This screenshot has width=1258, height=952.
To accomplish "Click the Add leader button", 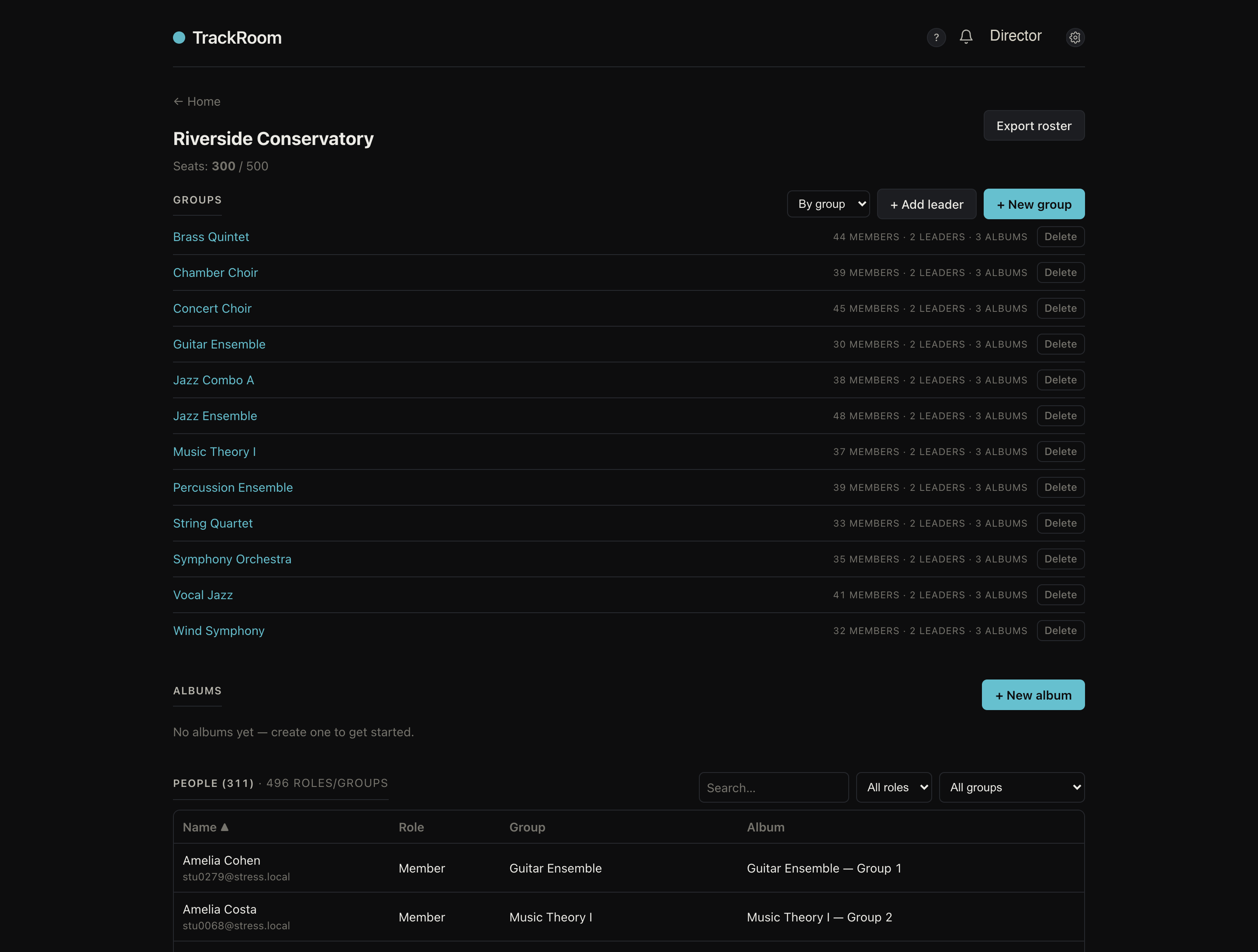I will pos(926,204).
